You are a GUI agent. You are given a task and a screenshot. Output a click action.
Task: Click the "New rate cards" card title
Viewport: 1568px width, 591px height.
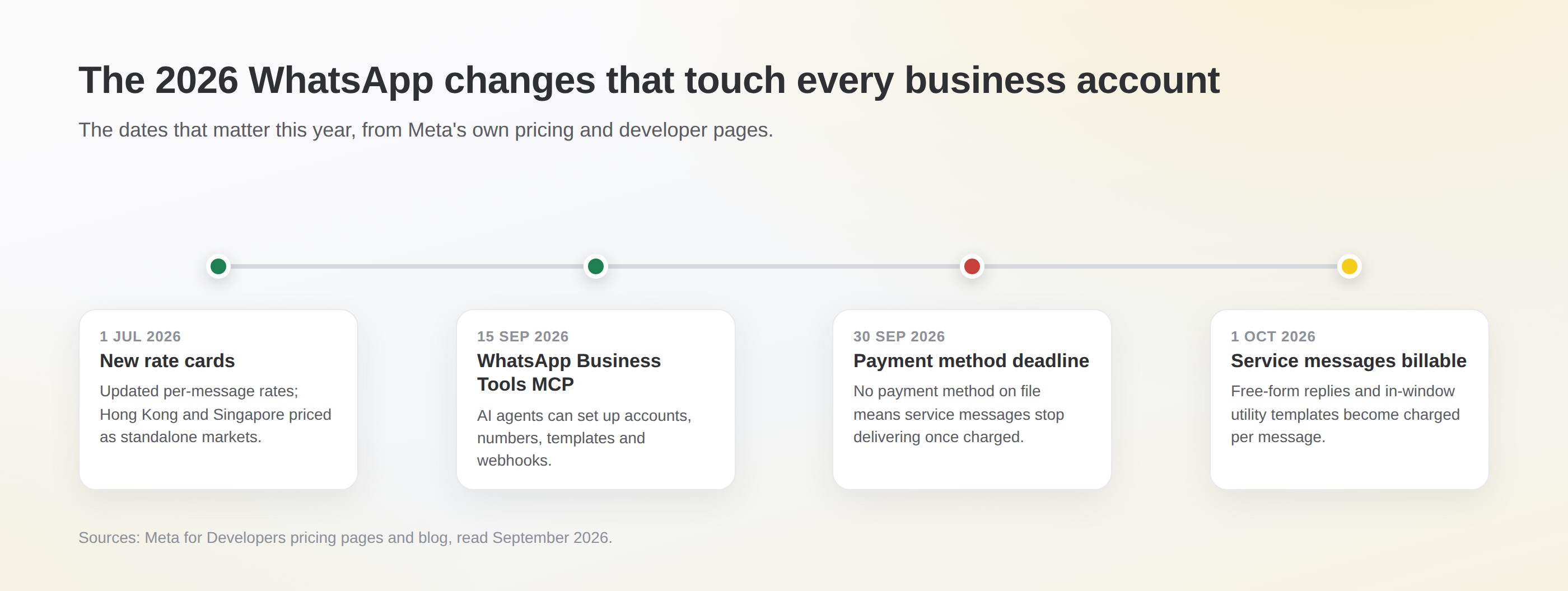click(167, 360)
